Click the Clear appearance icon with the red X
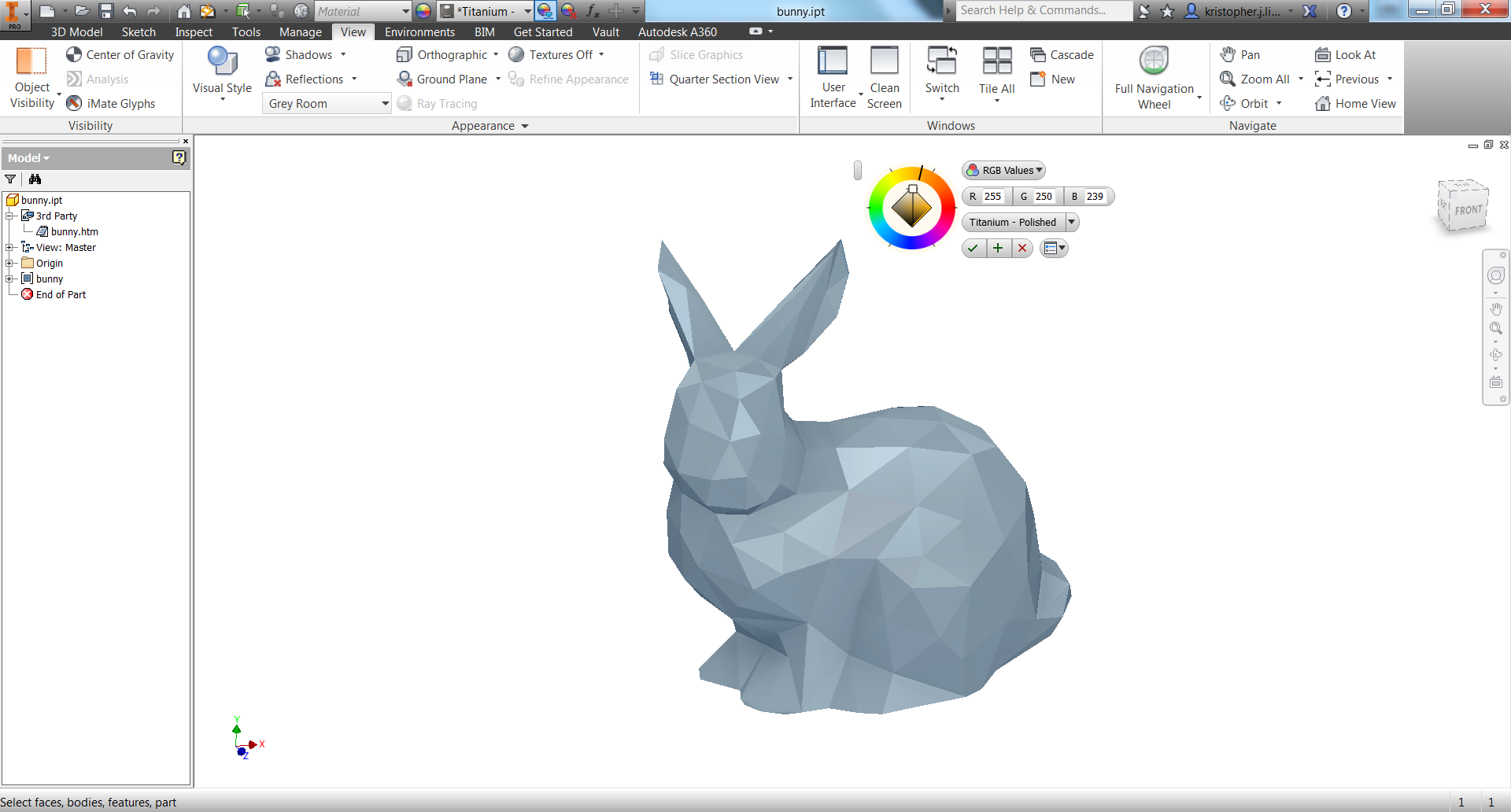The width and height of the screenshot is (1511, 812). 569,11
